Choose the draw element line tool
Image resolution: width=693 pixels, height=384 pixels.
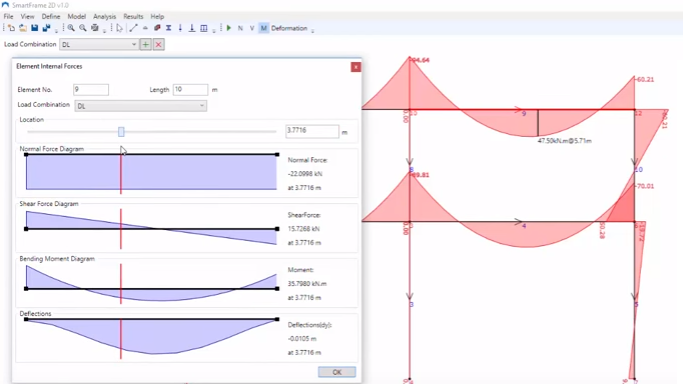[x=133, y=28]
